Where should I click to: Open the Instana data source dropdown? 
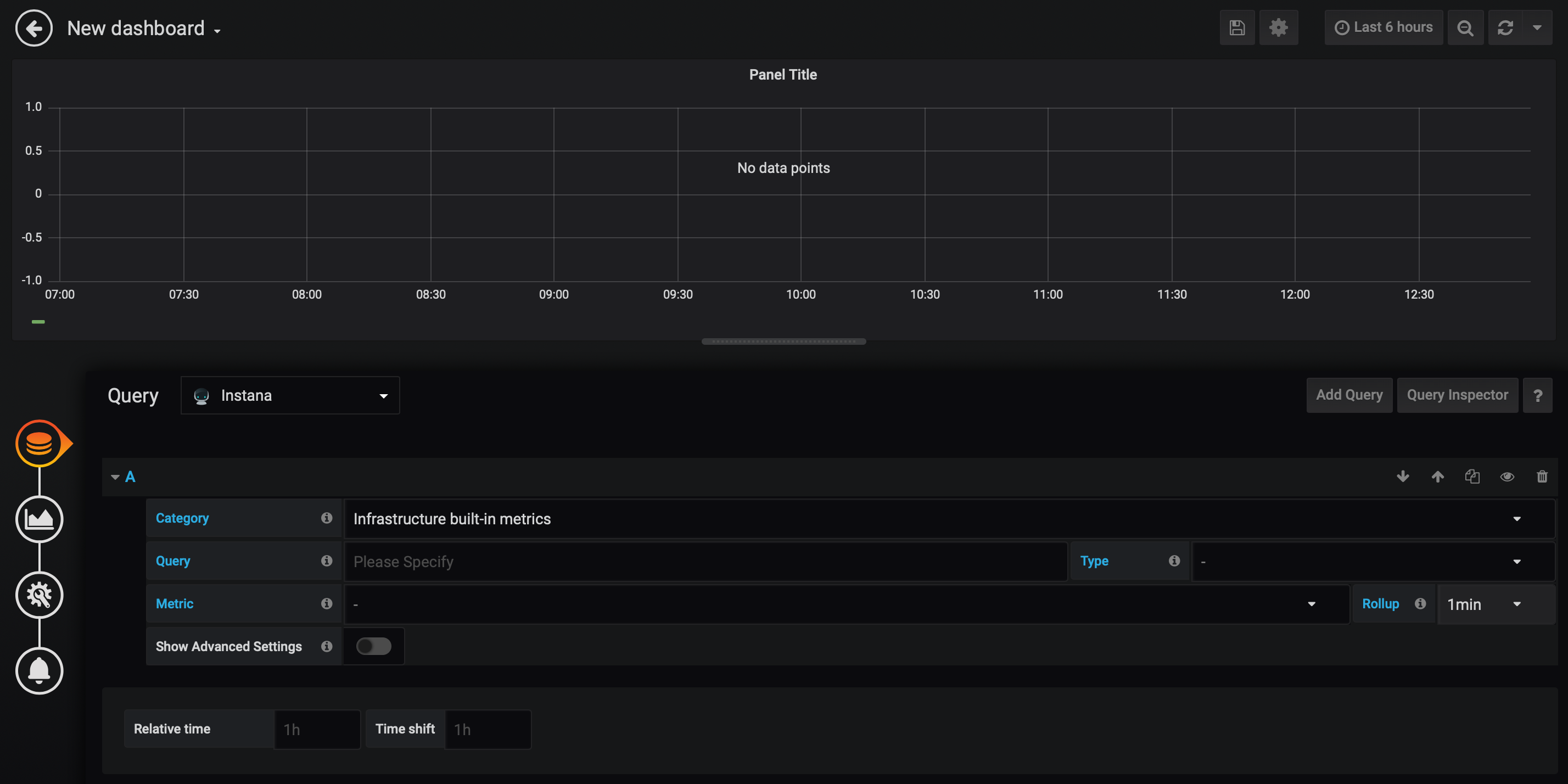click(x=290, y=396)
